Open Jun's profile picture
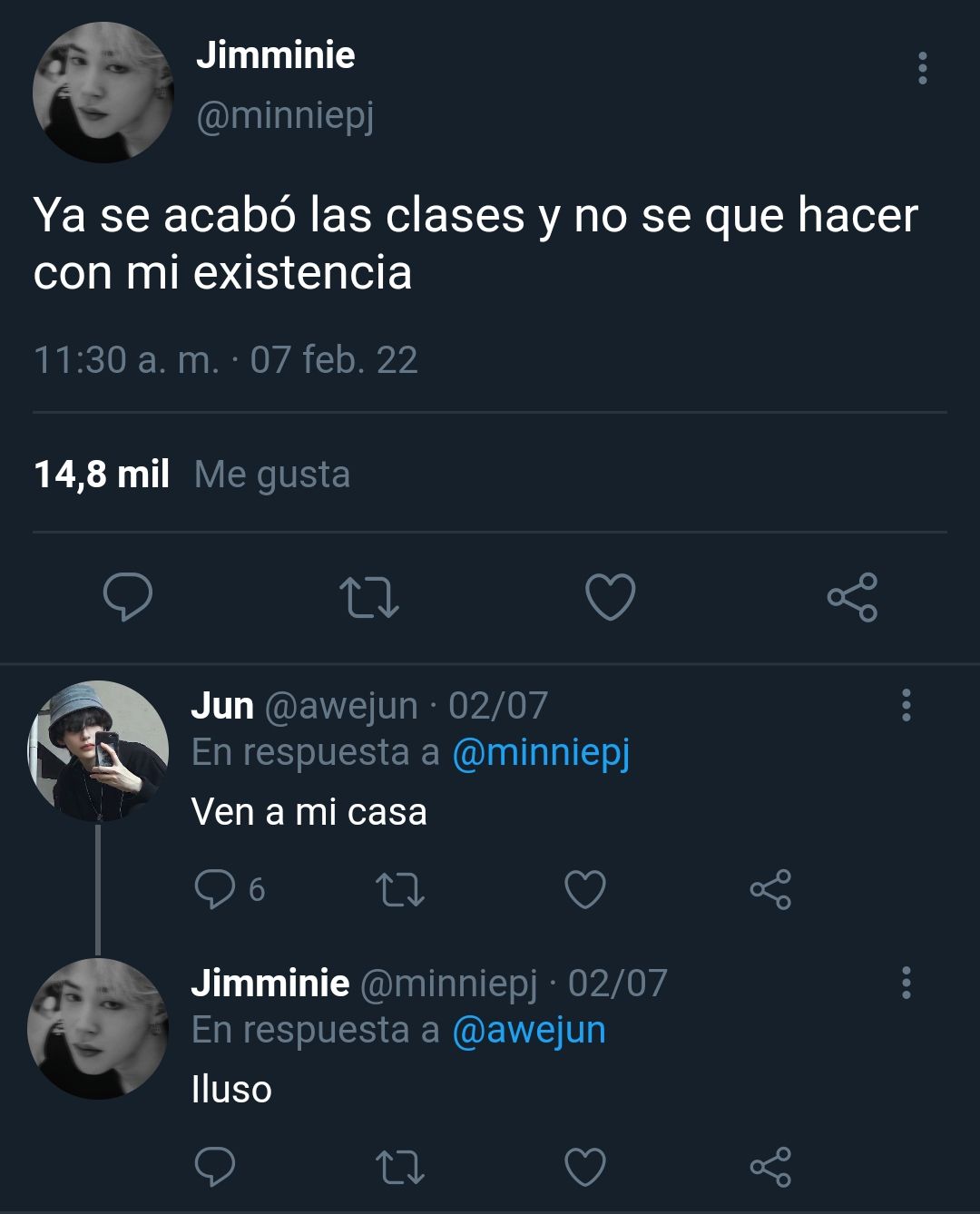The width and height of the screenshot is (980, 1214). coord(98,751)
